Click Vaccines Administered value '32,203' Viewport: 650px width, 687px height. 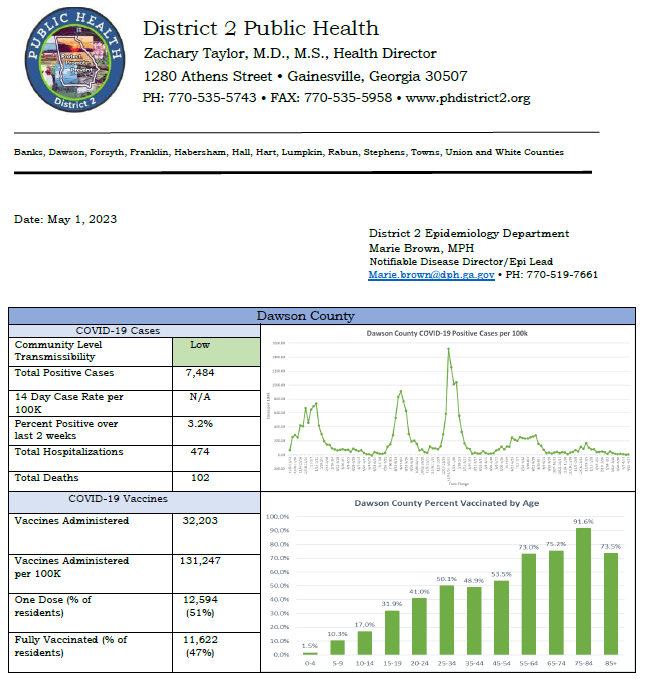[x=200, y=521]
